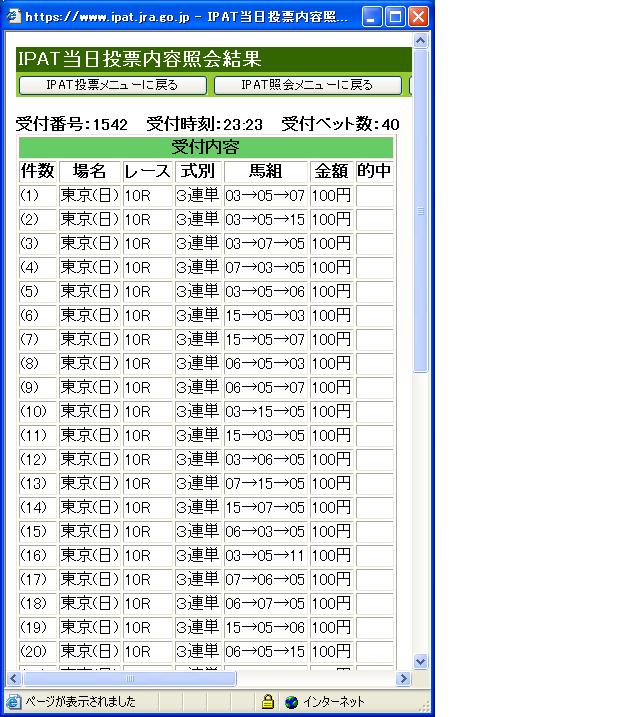Click the 15→07→05 combination cell
The height and width of the screenshot is (717, 640).
266,508
